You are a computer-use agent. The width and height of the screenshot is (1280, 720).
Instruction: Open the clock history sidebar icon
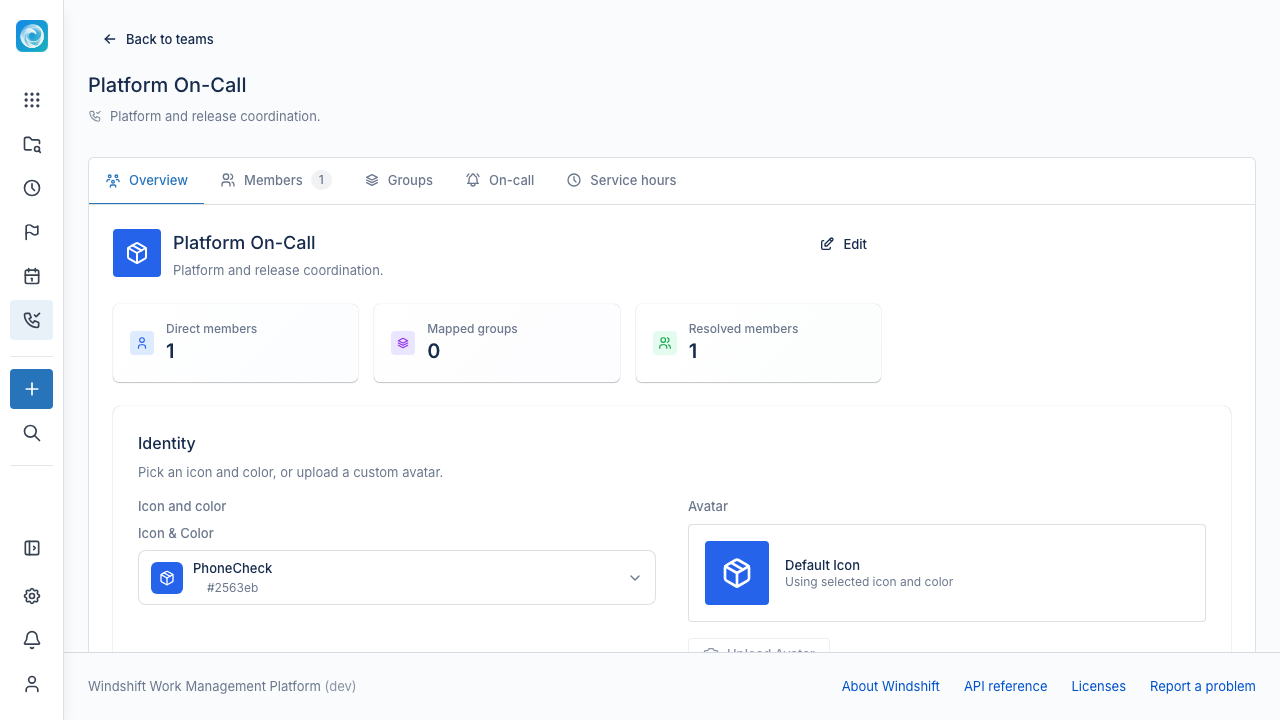(32, 188)
